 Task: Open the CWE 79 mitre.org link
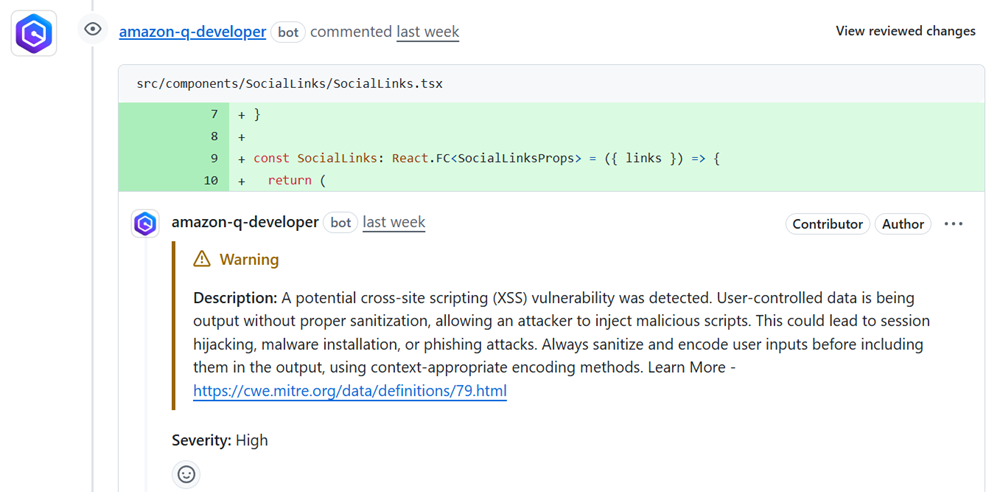[350, 392]
